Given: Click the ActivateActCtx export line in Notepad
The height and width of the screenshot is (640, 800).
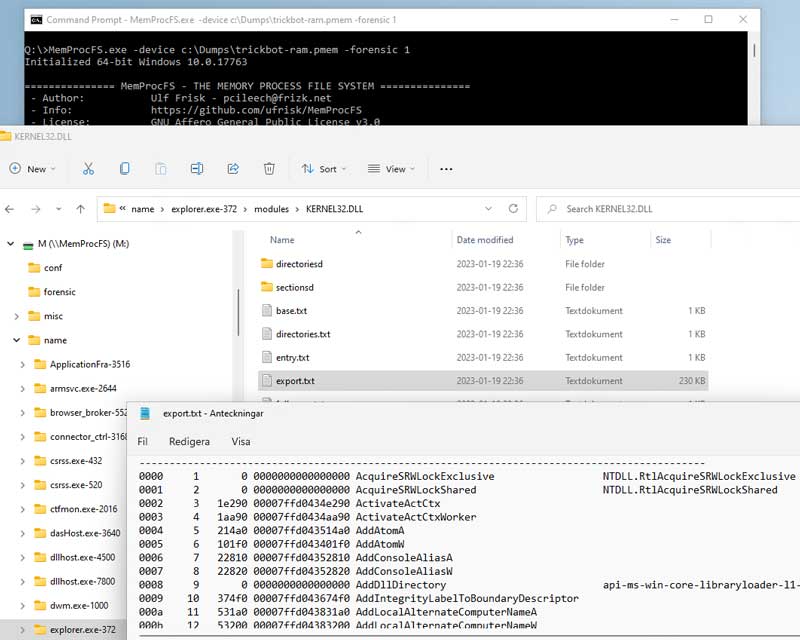Looking at the screenshot, I should [290, 504].
